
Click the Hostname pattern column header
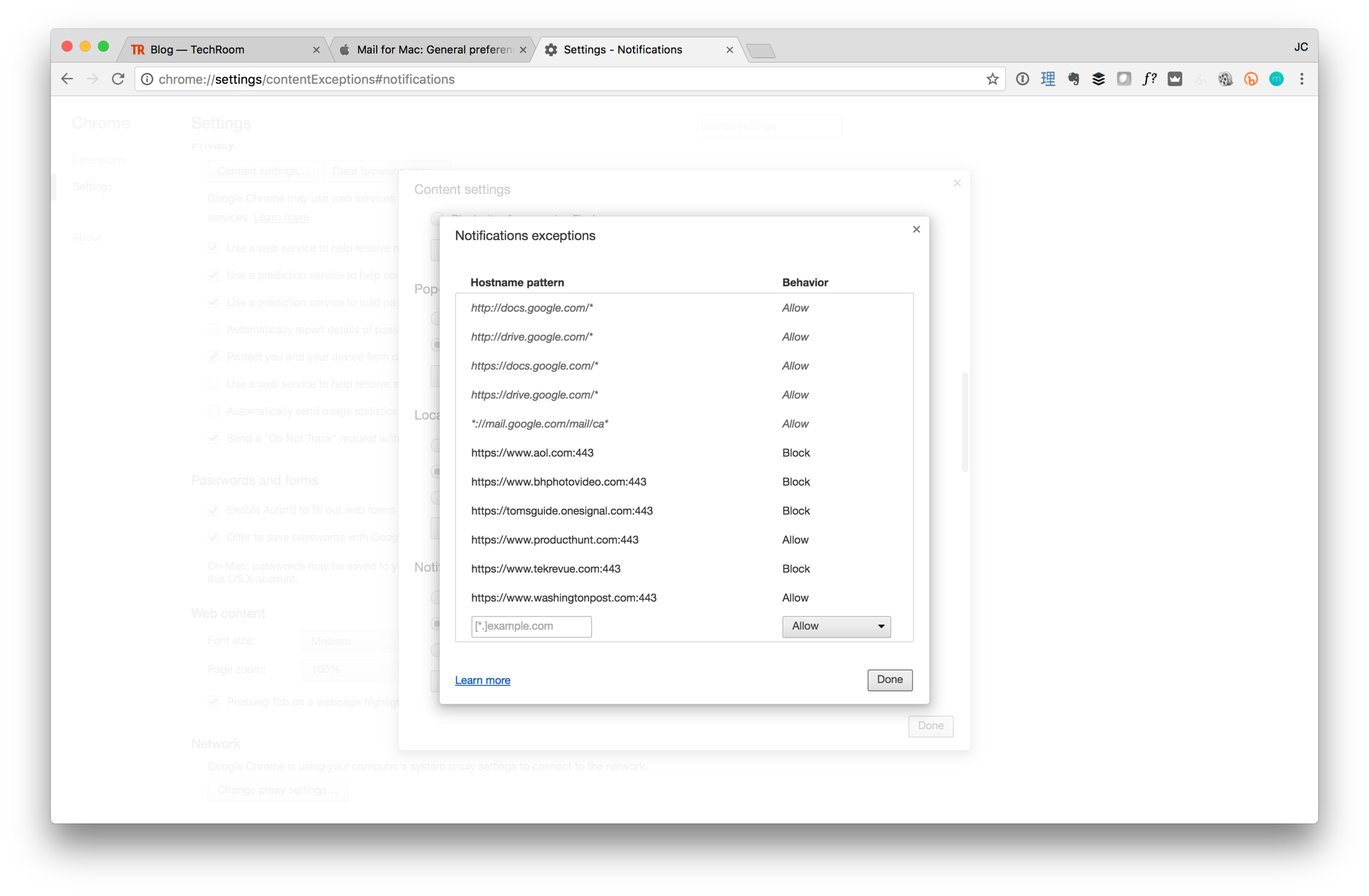(517, 282)
